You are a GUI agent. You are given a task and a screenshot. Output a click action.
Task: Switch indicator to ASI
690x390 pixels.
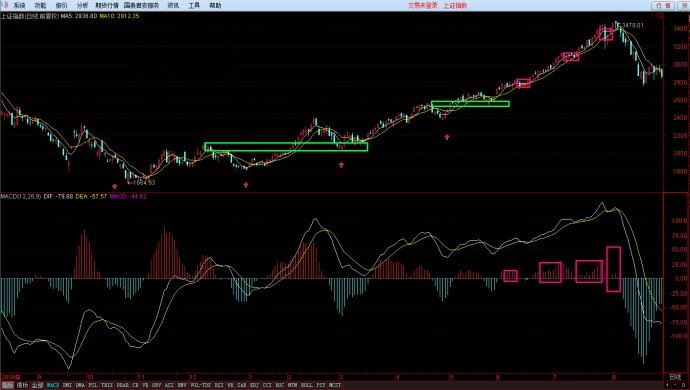(x=169, y=385)
